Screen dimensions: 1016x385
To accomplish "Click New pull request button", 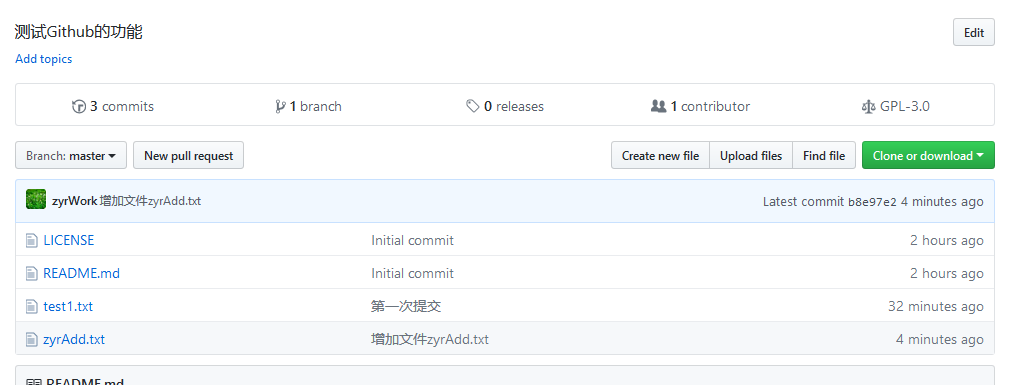I will (x=189, y=156).
